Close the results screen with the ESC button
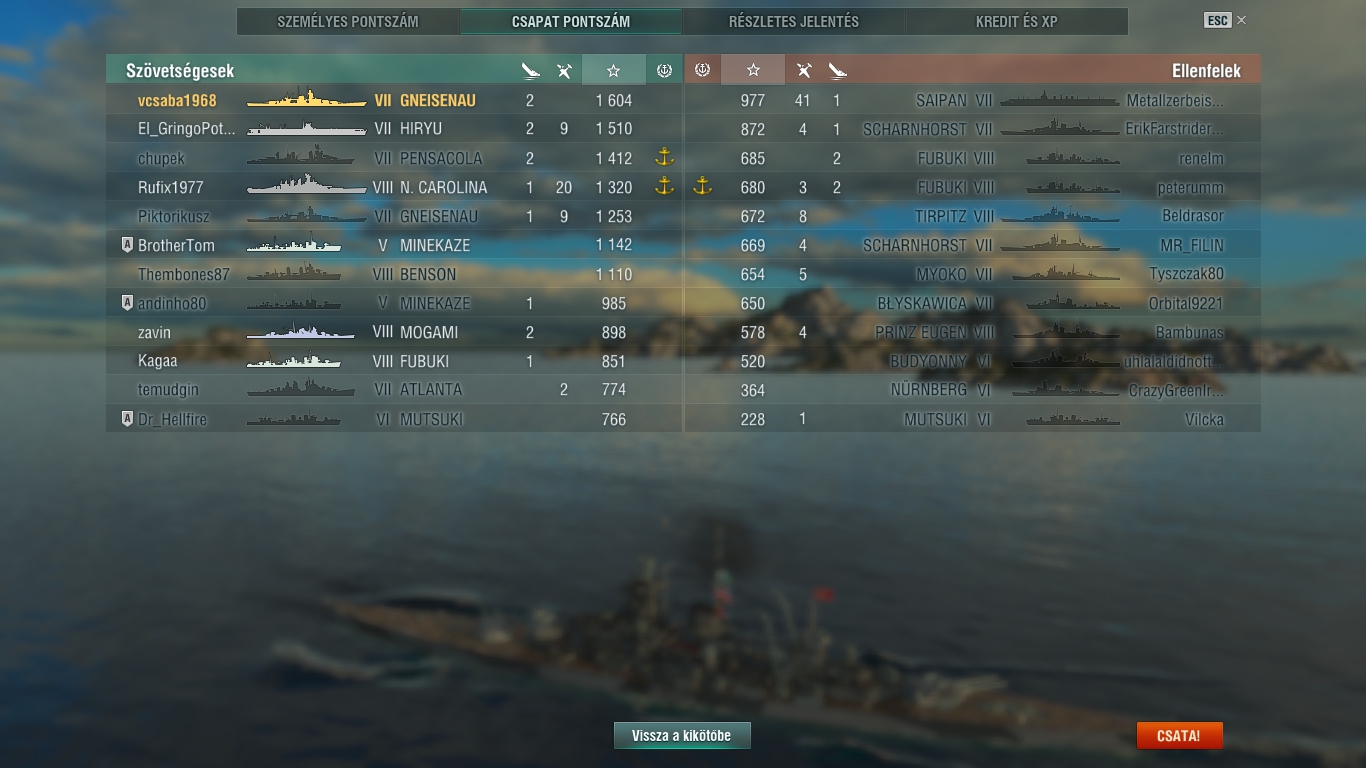Screen dimensions: 1366x768 [1217, 20]
